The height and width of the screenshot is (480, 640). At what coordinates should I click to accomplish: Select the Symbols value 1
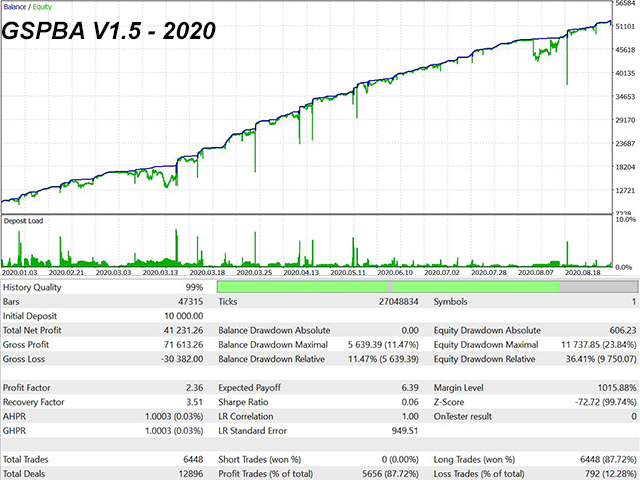634,302
